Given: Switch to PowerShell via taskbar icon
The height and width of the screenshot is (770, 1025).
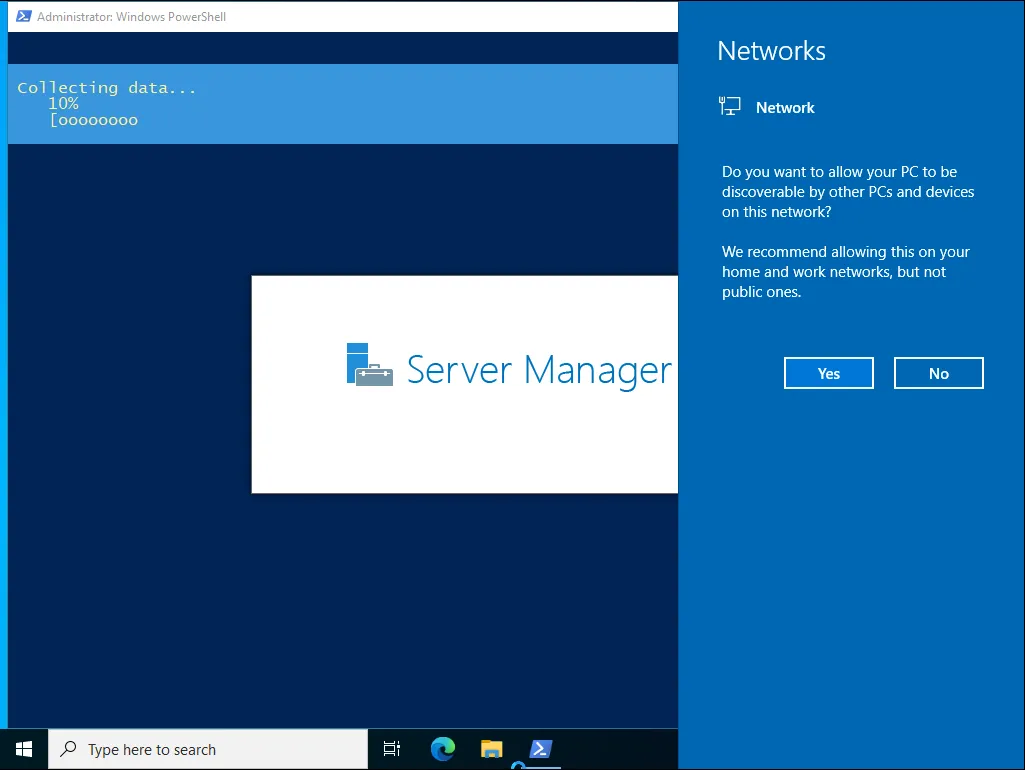Looking at the screenshot, I should (540, 749).
